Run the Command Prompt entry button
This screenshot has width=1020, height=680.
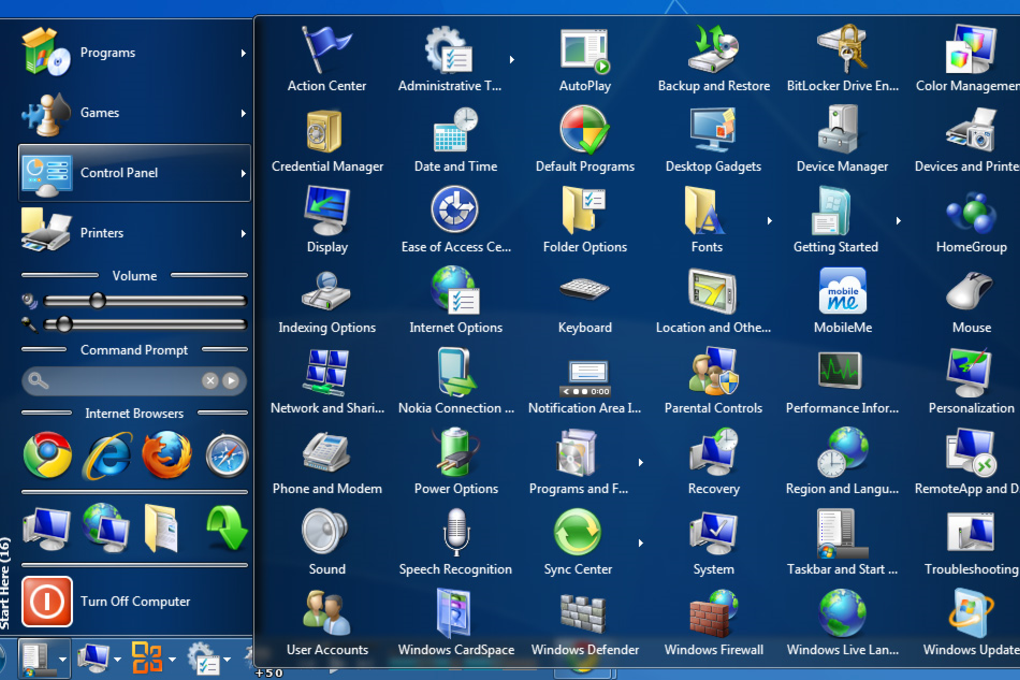(x=231, y=381)
